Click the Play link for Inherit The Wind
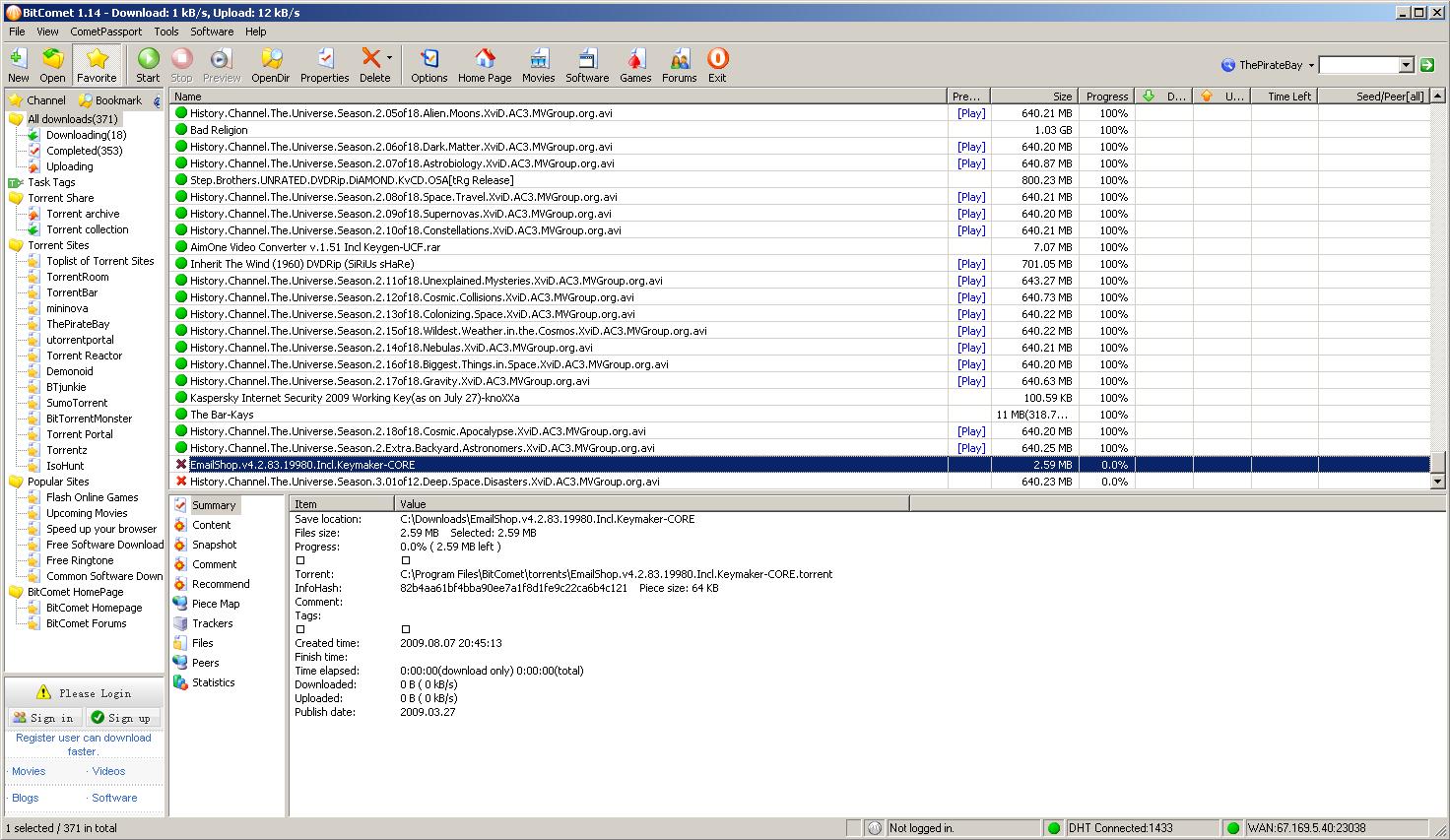 click(x=970, y=264)
